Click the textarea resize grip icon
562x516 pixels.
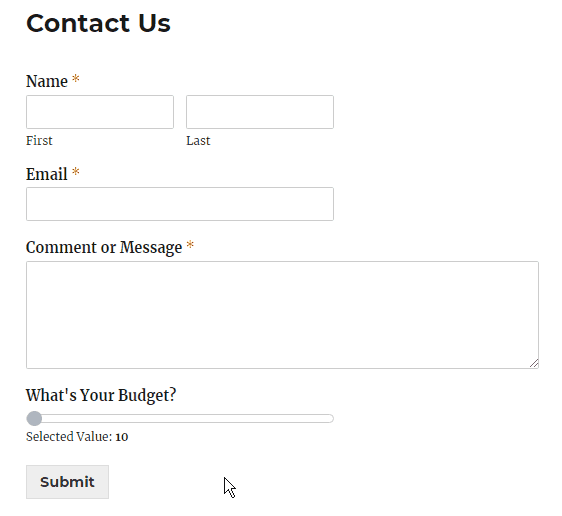point(534,363)
